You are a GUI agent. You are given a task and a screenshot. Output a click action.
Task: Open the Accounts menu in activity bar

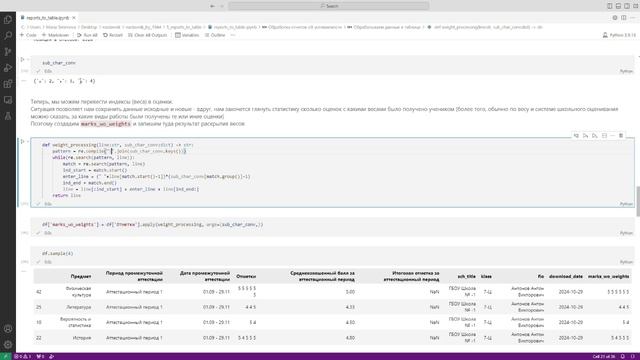[x=8, y=329]
